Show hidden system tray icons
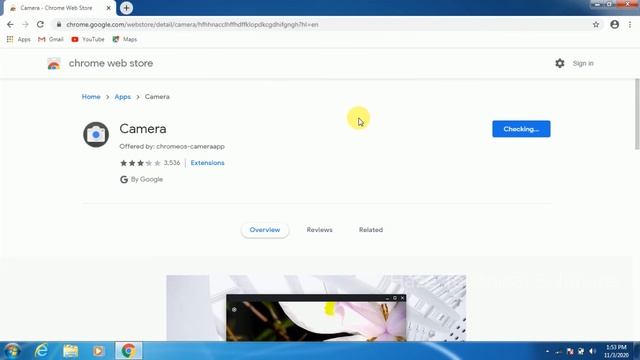Image resolution: width=640 pixels, height=360 pixels. (x=547, y=351)
